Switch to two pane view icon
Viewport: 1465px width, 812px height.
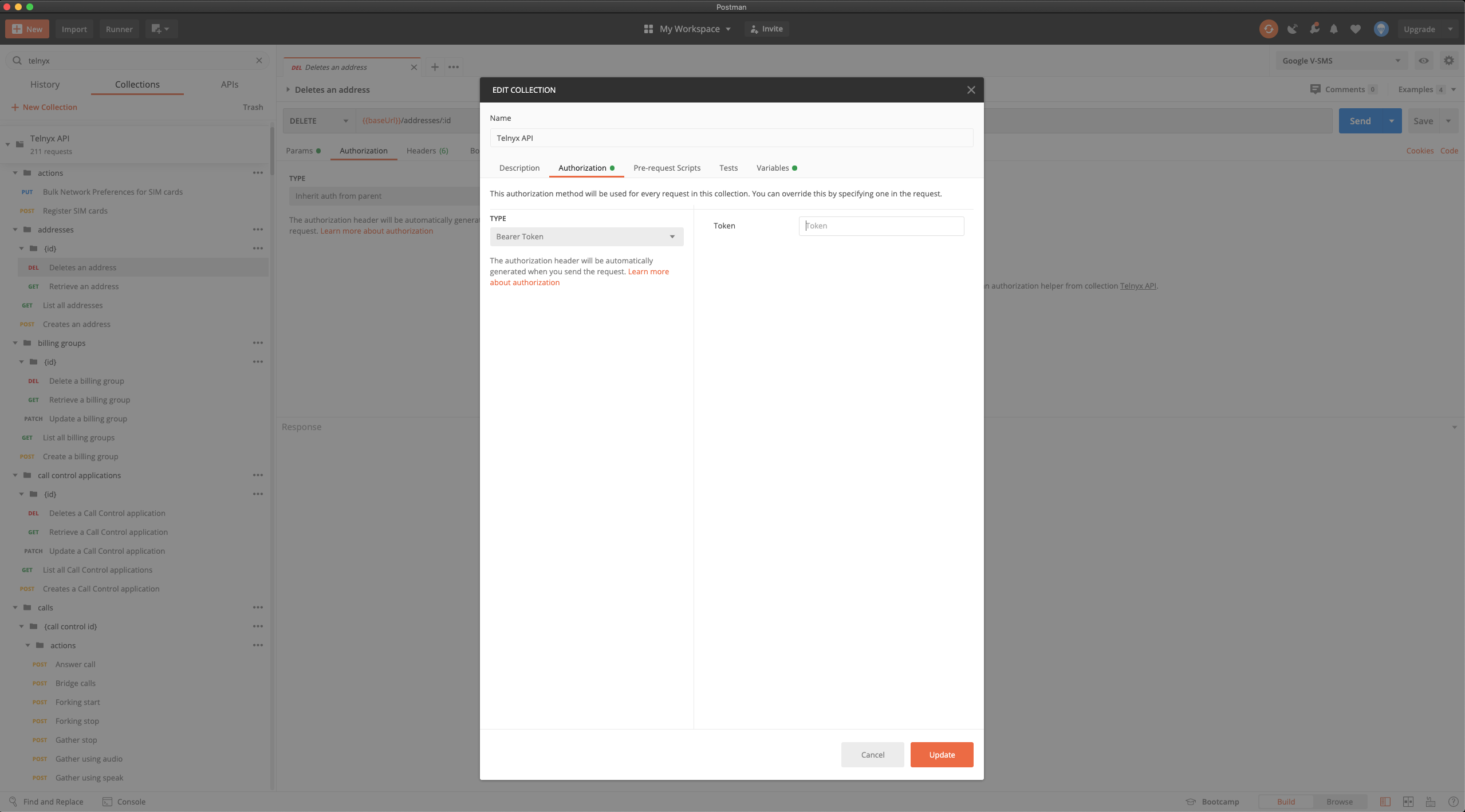coord(1408,802)
